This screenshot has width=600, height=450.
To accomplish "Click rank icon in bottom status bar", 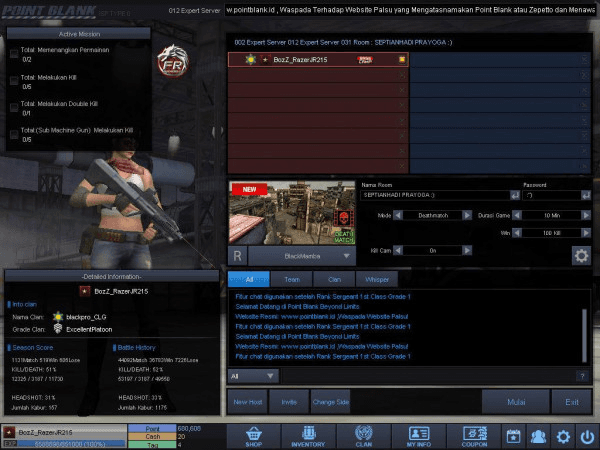I will point(9,432).
